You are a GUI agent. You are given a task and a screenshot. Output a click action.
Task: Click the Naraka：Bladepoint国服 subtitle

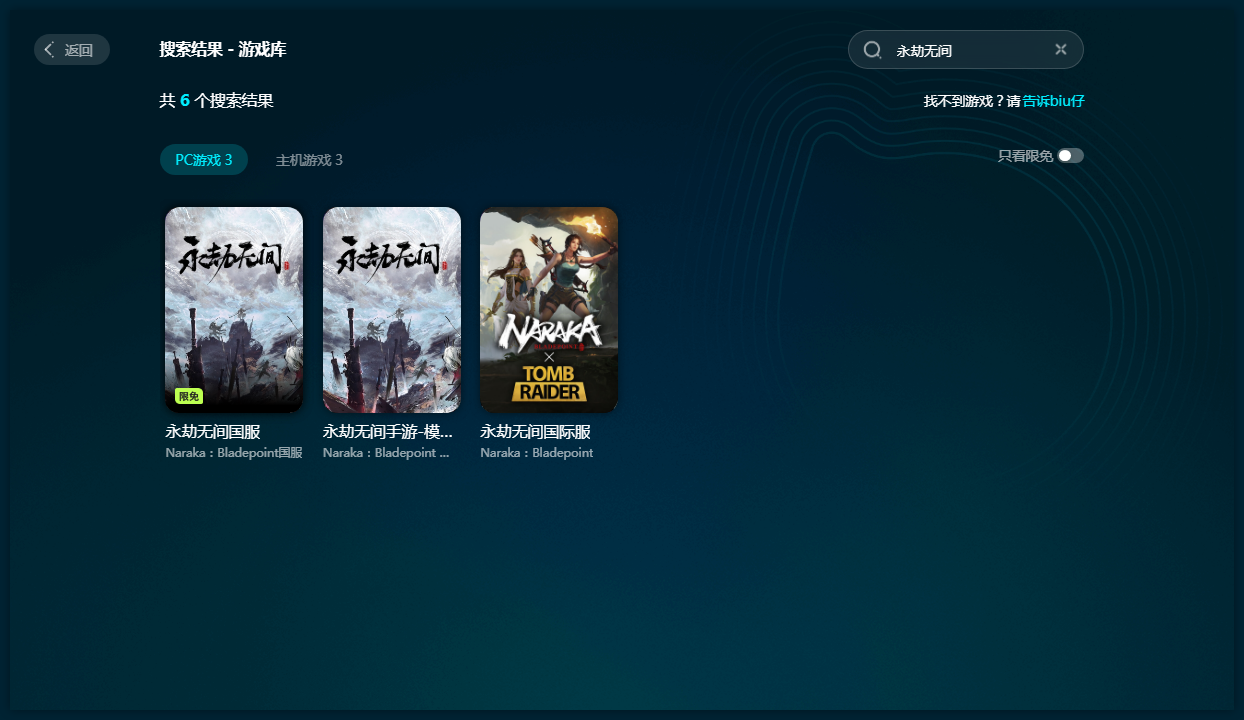pos(234,453)
